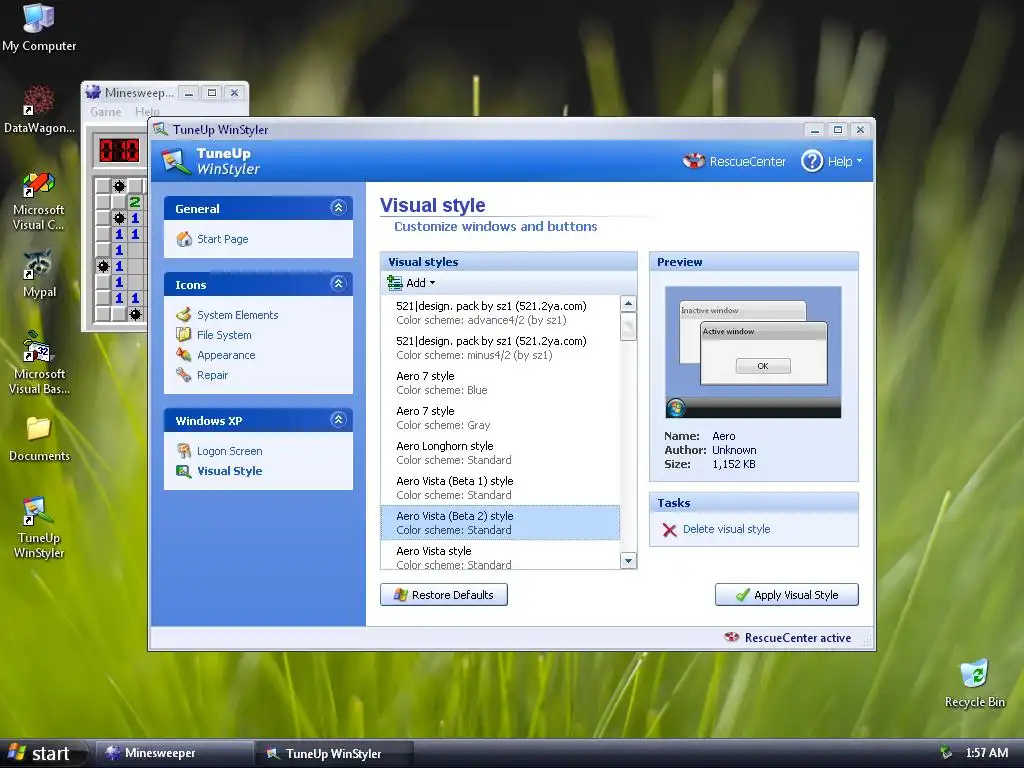
Task: Open the Help menu in Minesweeper
Action: point(147,112)
